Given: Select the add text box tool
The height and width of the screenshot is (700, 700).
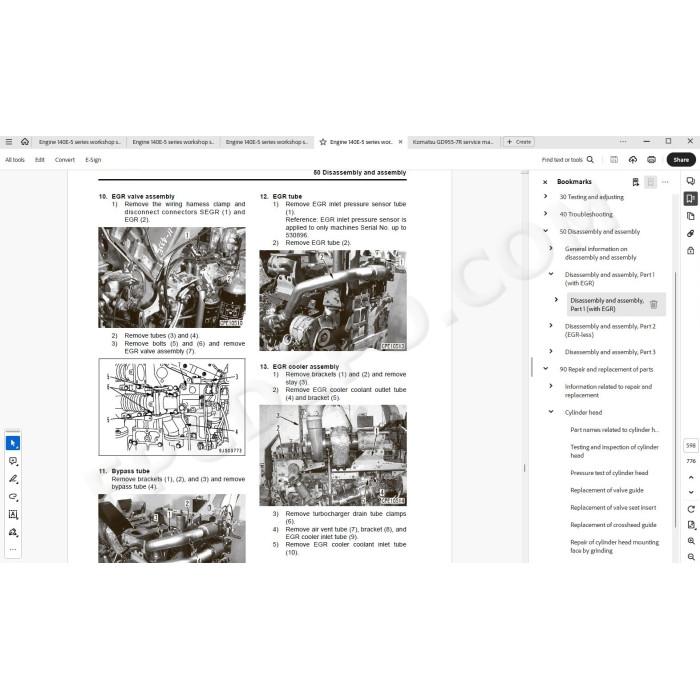Looking at the screenshot, I should point(13,514).
